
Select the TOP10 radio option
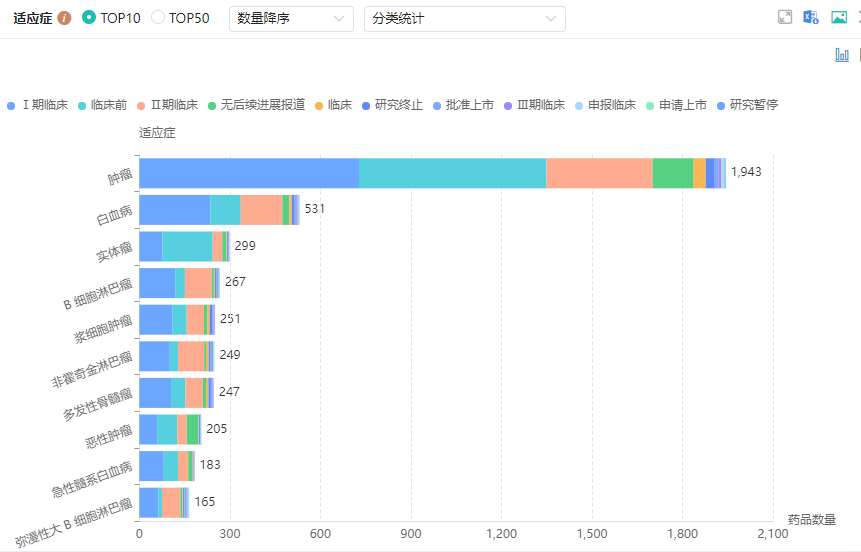(89, 18)
